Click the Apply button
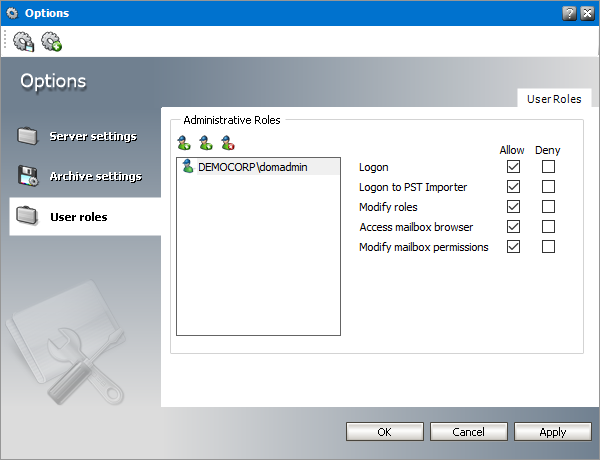 (x=552, y=432)
